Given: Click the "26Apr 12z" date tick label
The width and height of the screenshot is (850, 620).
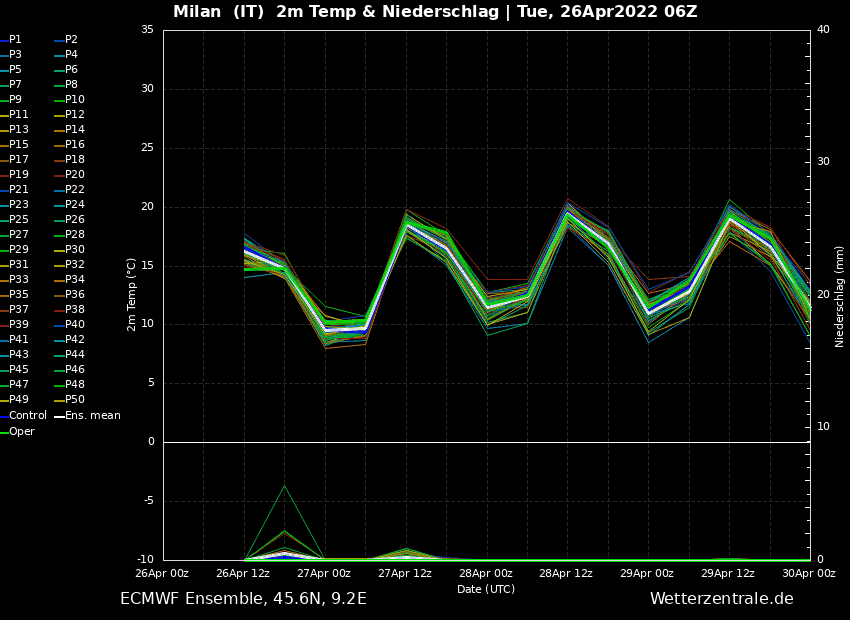Looking at the screenshot, I should tap(243, 573).
